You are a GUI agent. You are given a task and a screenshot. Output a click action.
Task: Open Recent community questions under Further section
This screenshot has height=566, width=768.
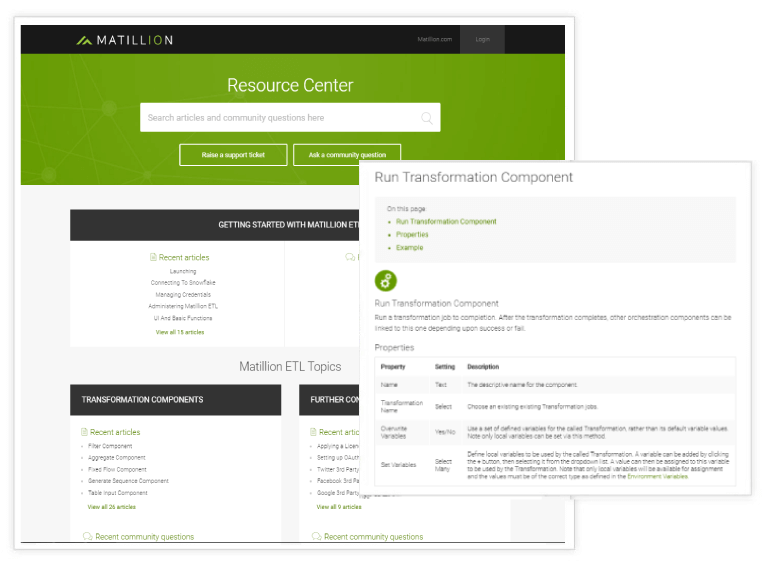(373, 537)
